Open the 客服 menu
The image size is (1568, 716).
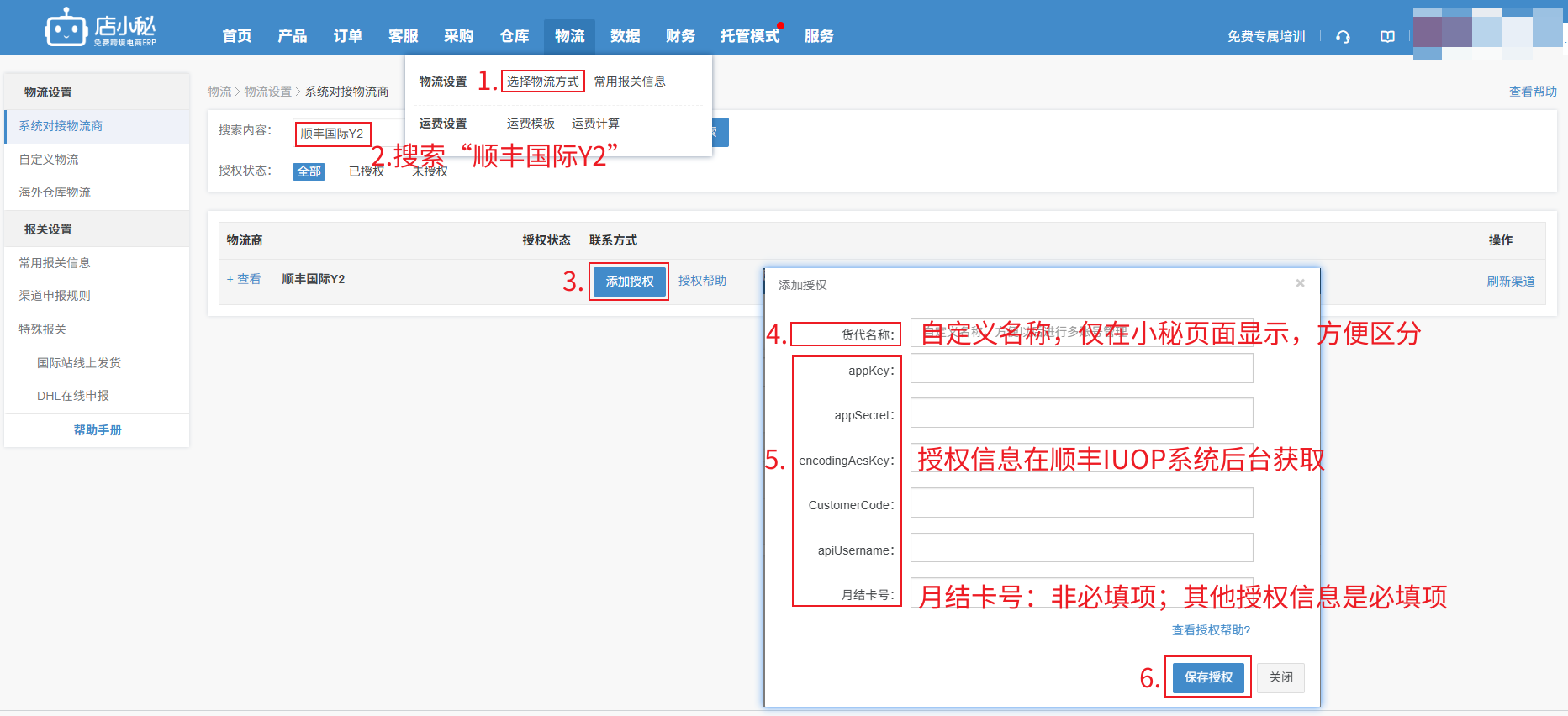point(404,36)
